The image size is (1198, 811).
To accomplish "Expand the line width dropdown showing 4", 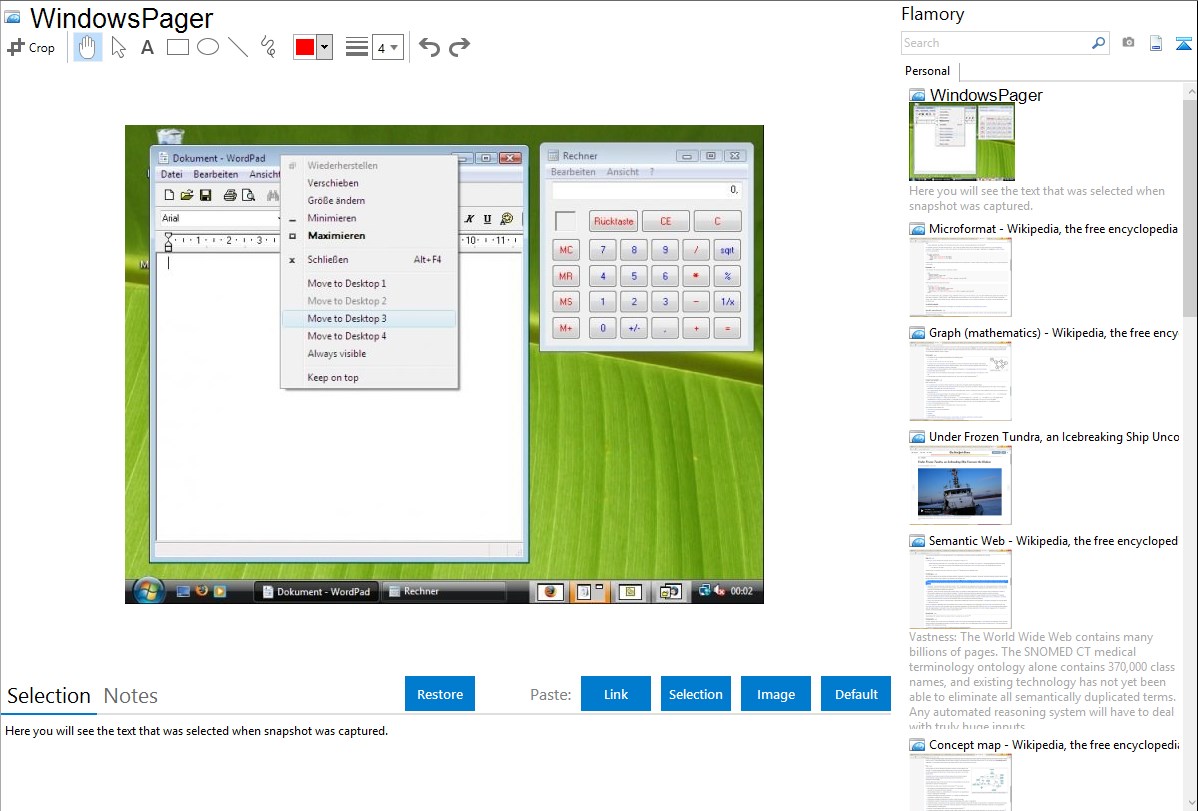I will (388, 47).
